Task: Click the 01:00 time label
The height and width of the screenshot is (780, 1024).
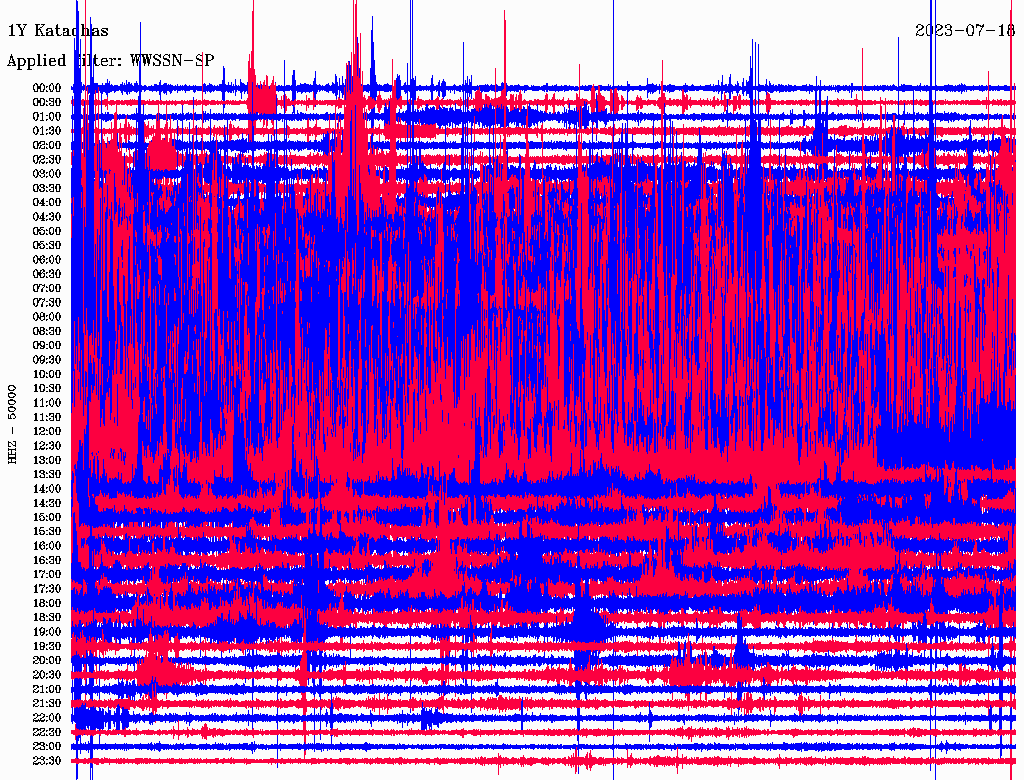Action: pyautogui.click(x=47, y=117)
